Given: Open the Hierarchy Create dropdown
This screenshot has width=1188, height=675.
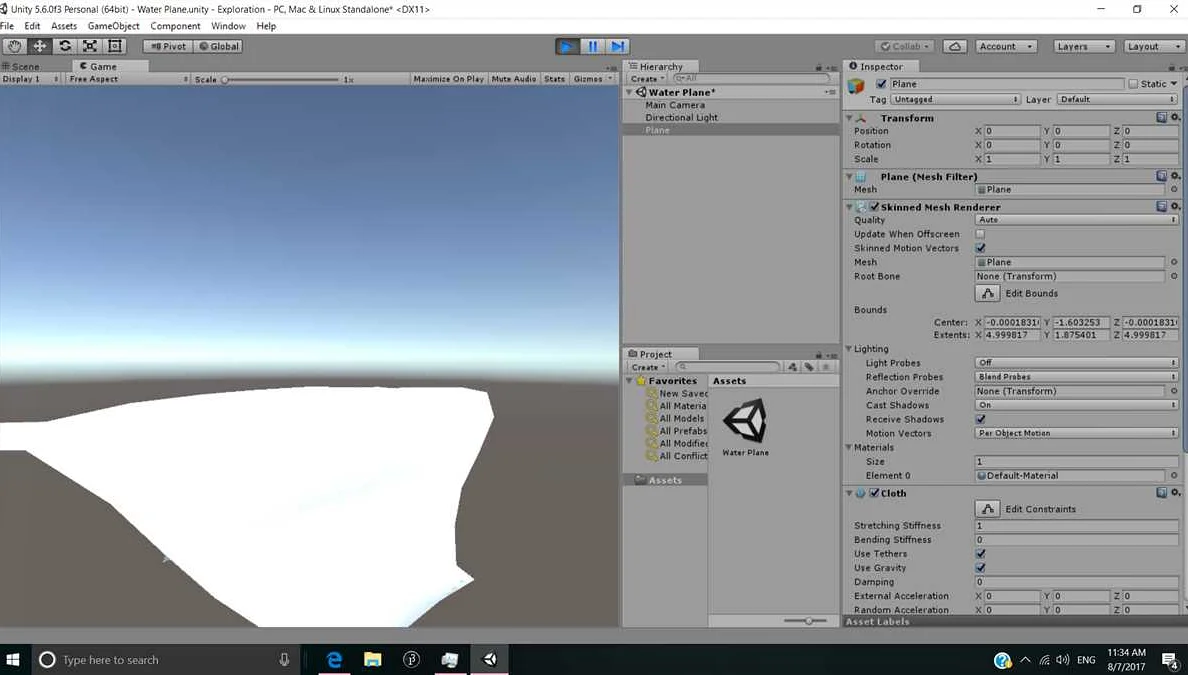Looking at the screenshot, I should 647,79.
